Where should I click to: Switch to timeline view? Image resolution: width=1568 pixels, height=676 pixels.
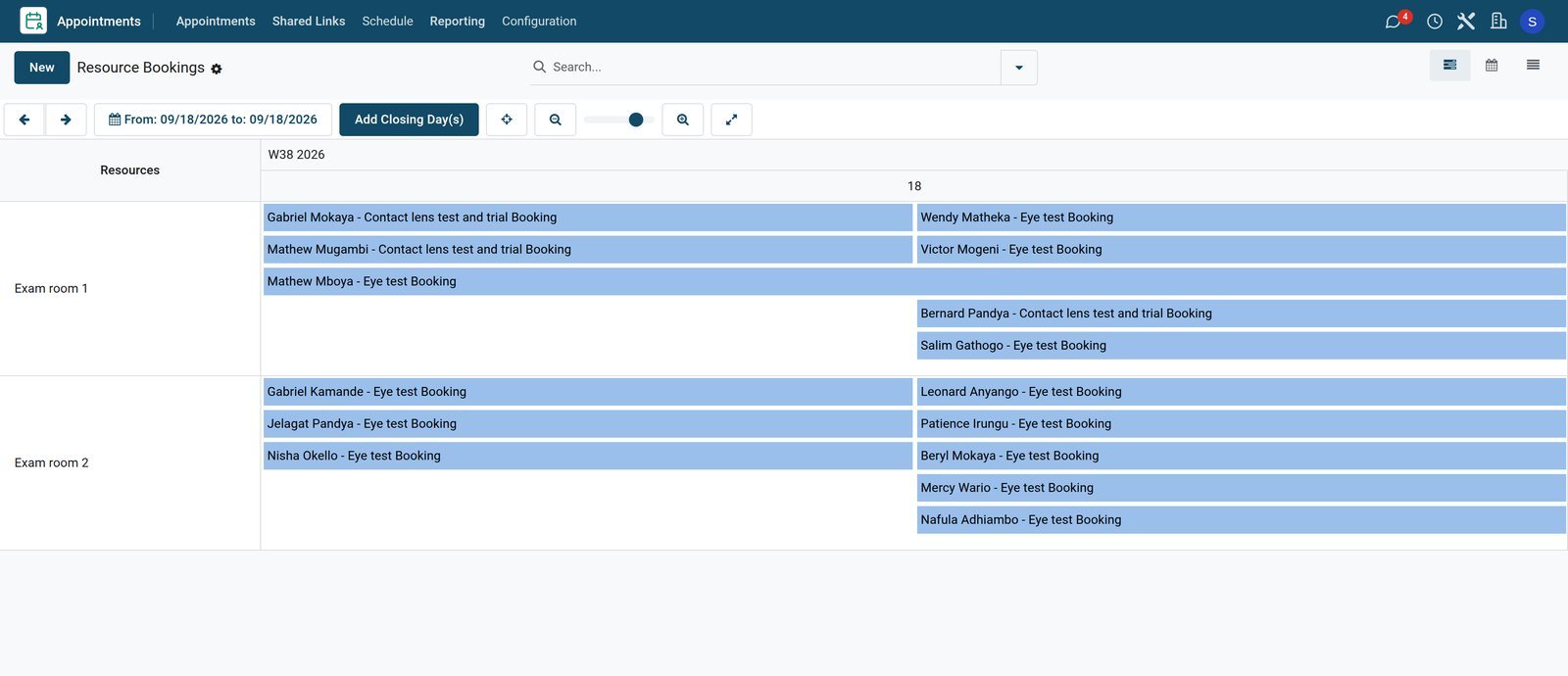(1449, 65)
